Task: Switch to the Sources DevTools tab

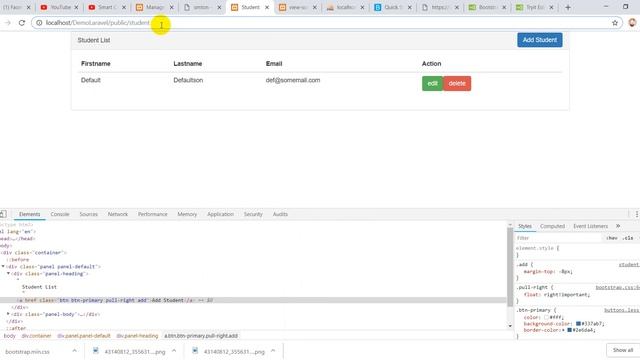Action: click(x=88, y=214)
